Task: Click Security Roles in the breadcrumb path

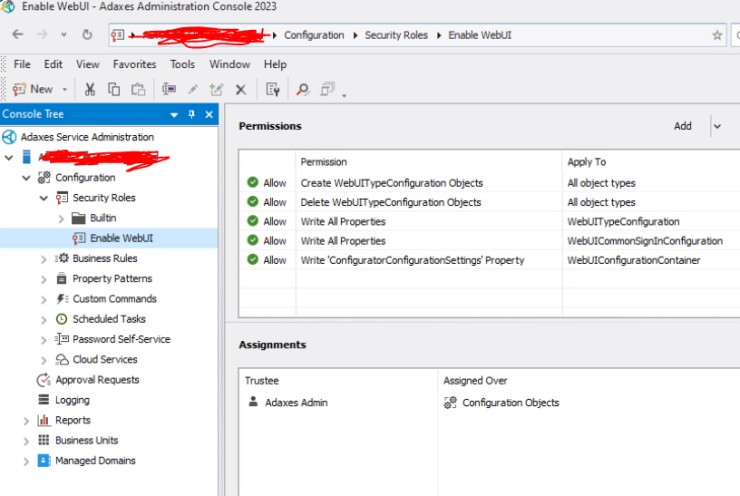Action: [396, 35]
